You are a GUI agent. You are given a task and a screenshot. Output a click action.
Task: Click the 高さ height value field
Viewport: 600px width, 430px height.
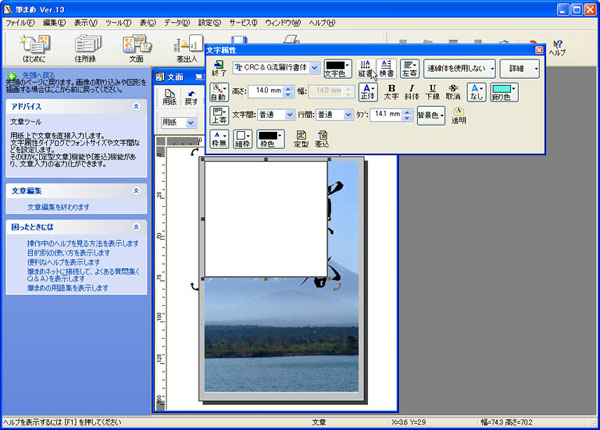266,91
